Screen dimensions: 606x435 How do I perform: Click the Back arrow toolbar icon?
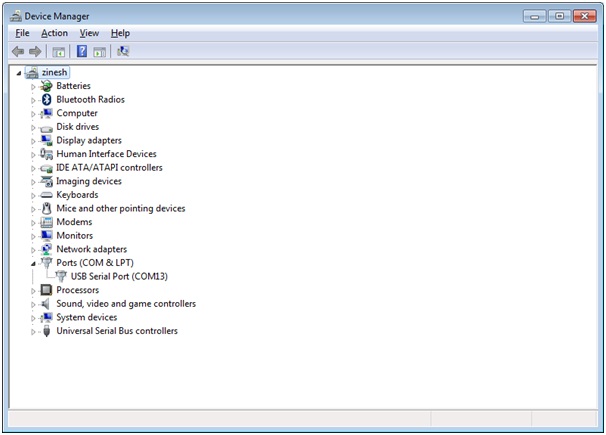point(18,51)
